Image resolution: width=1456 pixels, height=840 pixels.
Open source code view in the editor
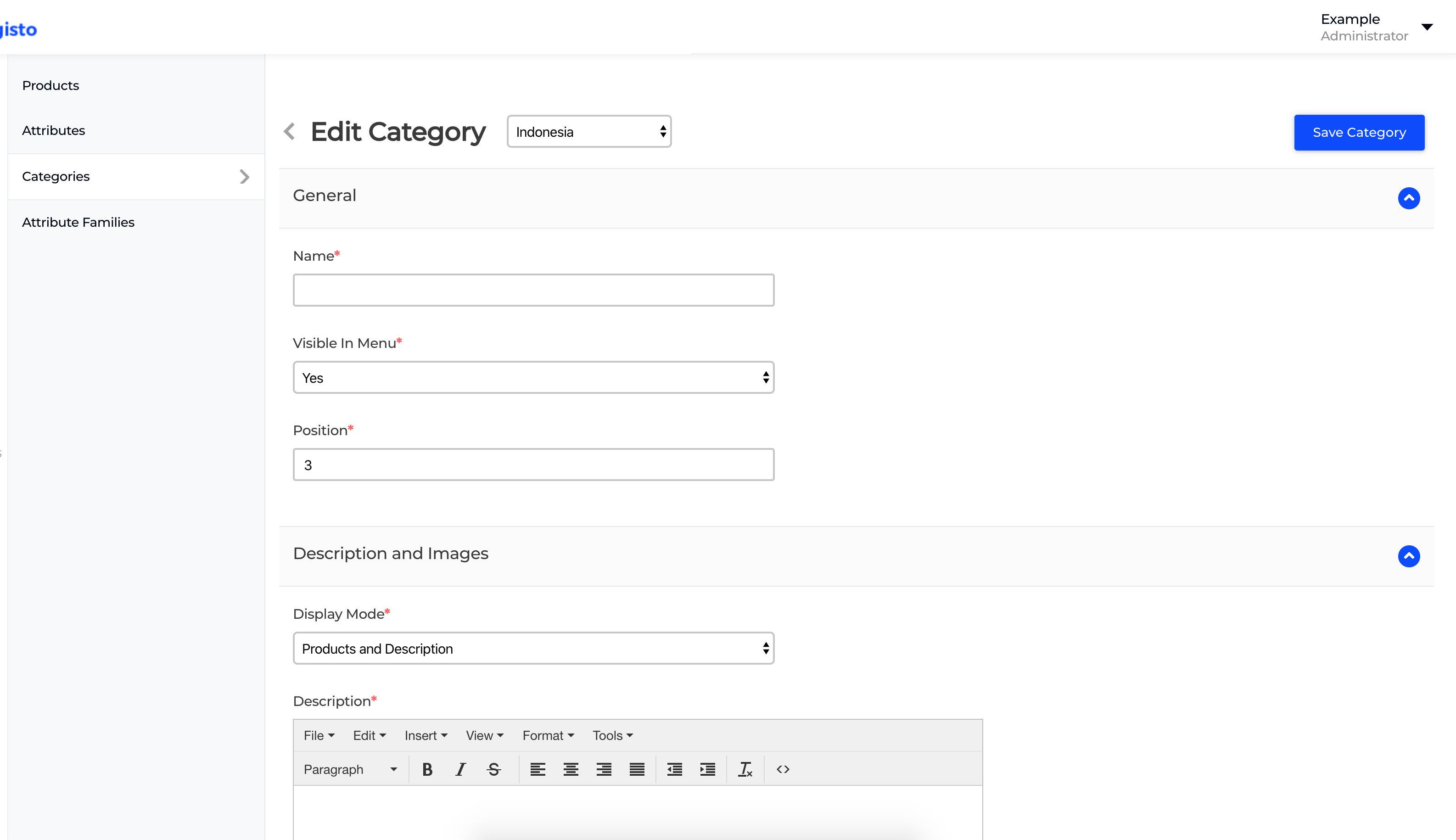783,769
